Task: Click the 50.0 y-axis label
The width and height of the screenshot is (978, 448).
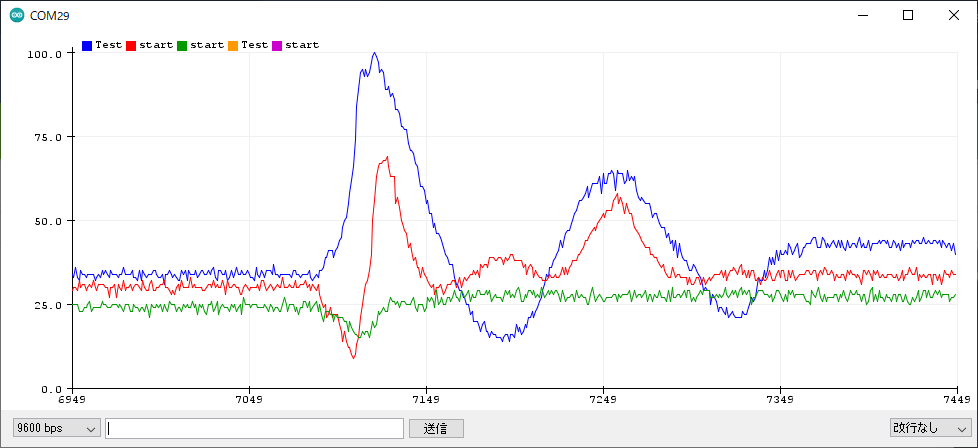Action: pyautogui.click(x=48, y=221)
